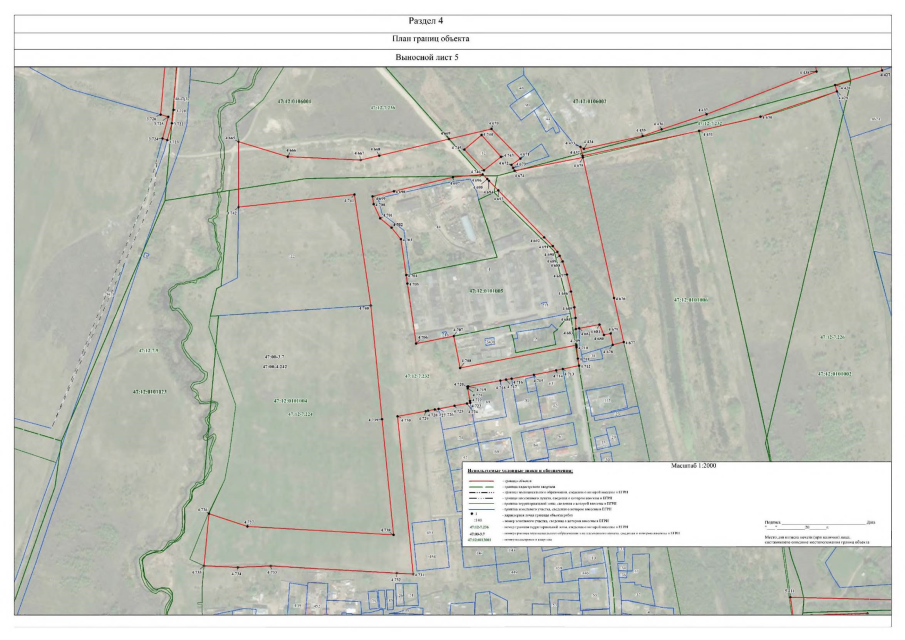Click the seal imprint placeholder text
This screenshot has width=905, height=640.
[x=817, y=540]
